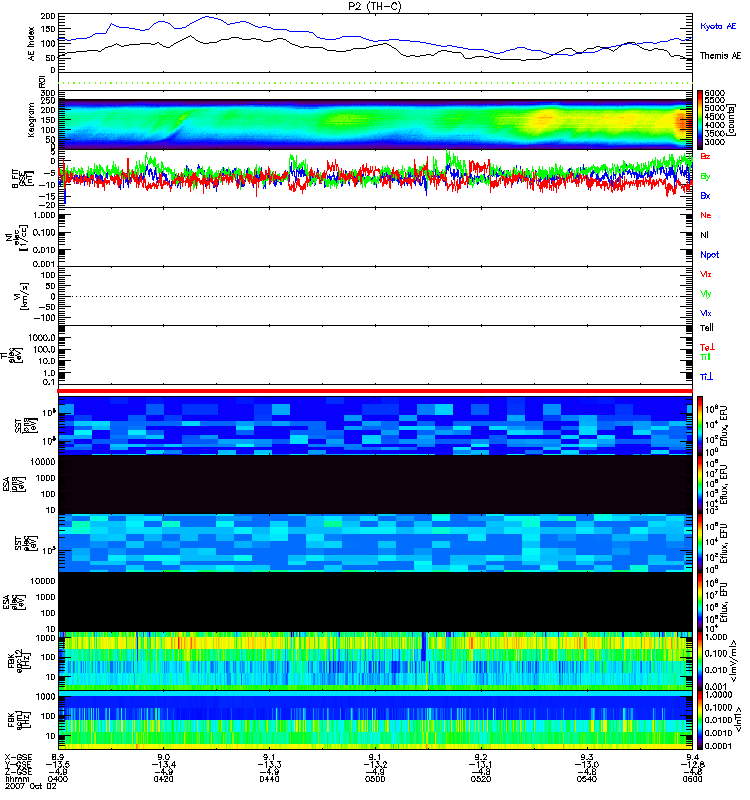This screenshot has height=800, width=750.
Task: Select the black Ni legend label
Action: tap(704, 235)
